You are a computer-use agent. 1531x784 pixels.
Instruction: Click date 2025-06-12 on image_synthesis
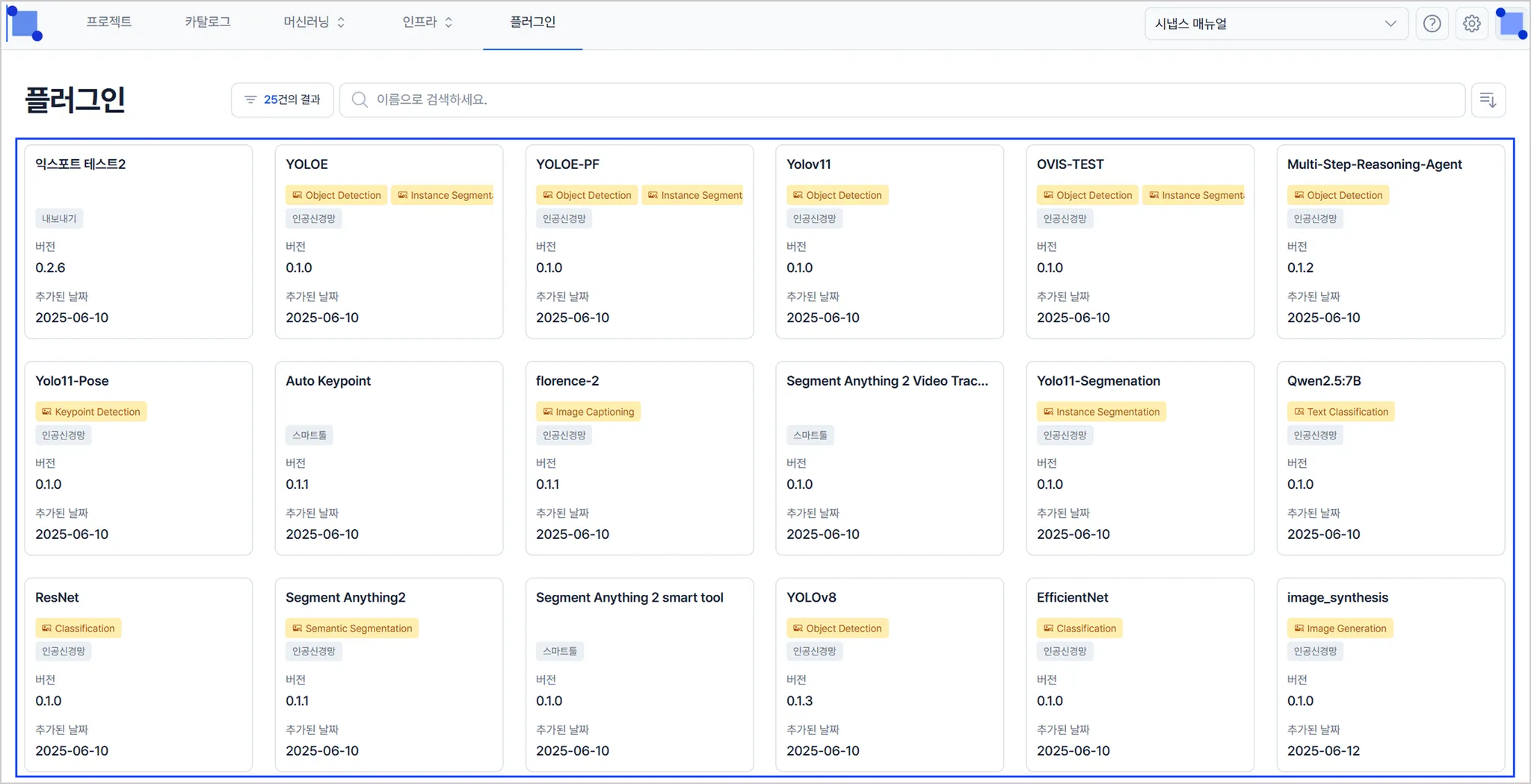point(1323,751)
